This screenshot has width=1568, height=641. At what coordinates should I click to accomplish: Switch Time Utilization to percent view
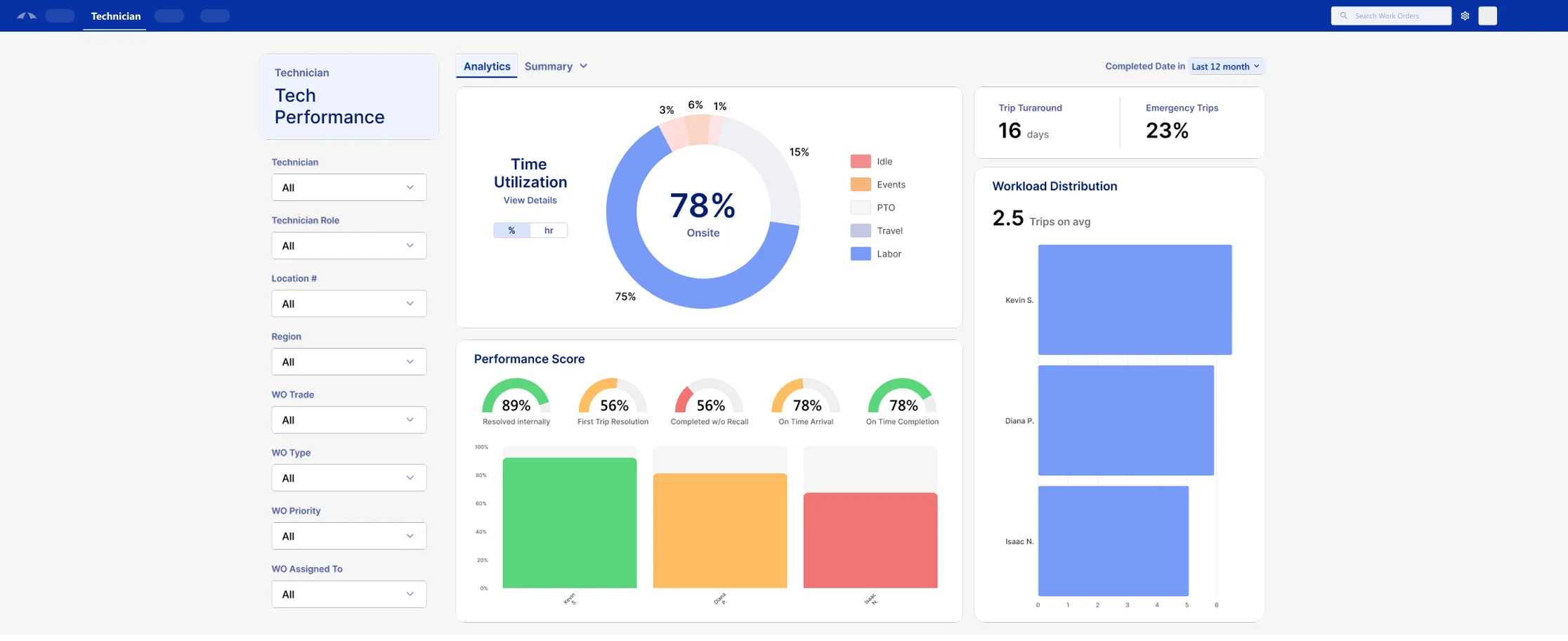click(x=511, y=231)
